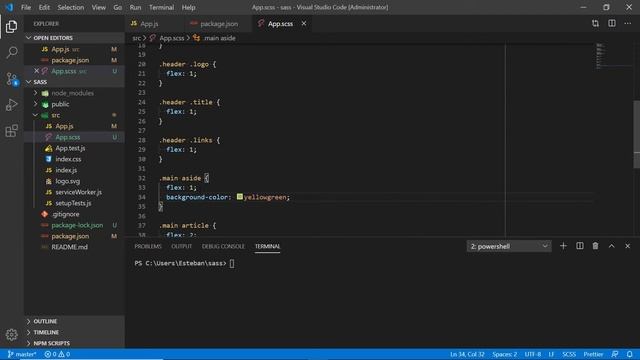
Task: Switch to the Debug Console tab
Action: point(223,246)
